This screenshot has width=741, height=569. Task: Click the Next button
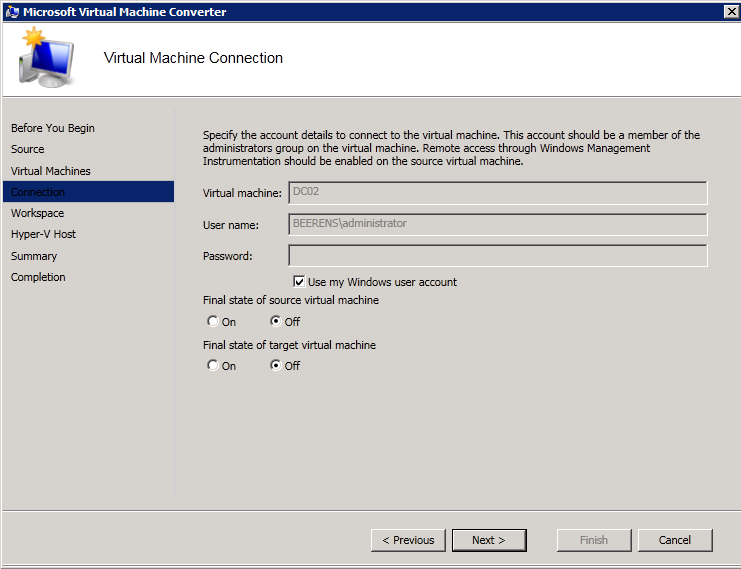pos(489,540)
